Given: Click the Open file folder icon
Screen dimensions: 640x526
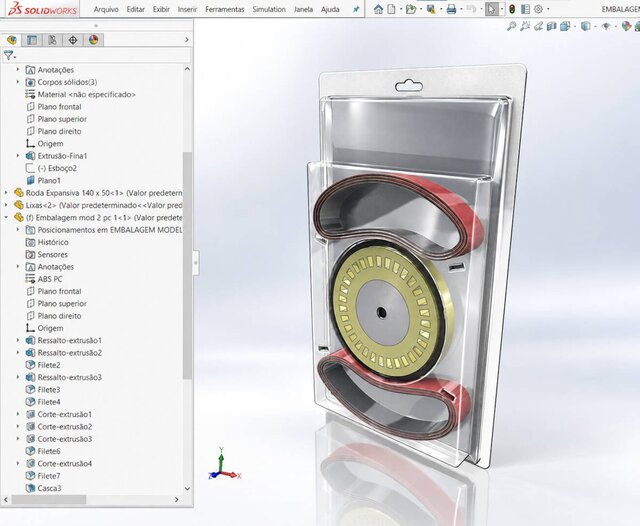Looking at the screenshot, I should (x=411, y=9).
